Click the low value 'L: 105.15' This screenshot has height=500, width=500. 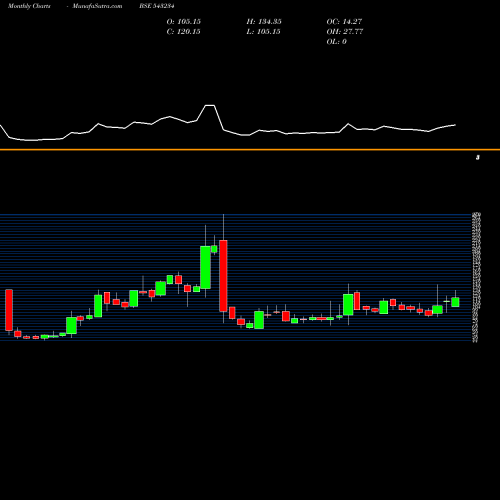(263, 32)
